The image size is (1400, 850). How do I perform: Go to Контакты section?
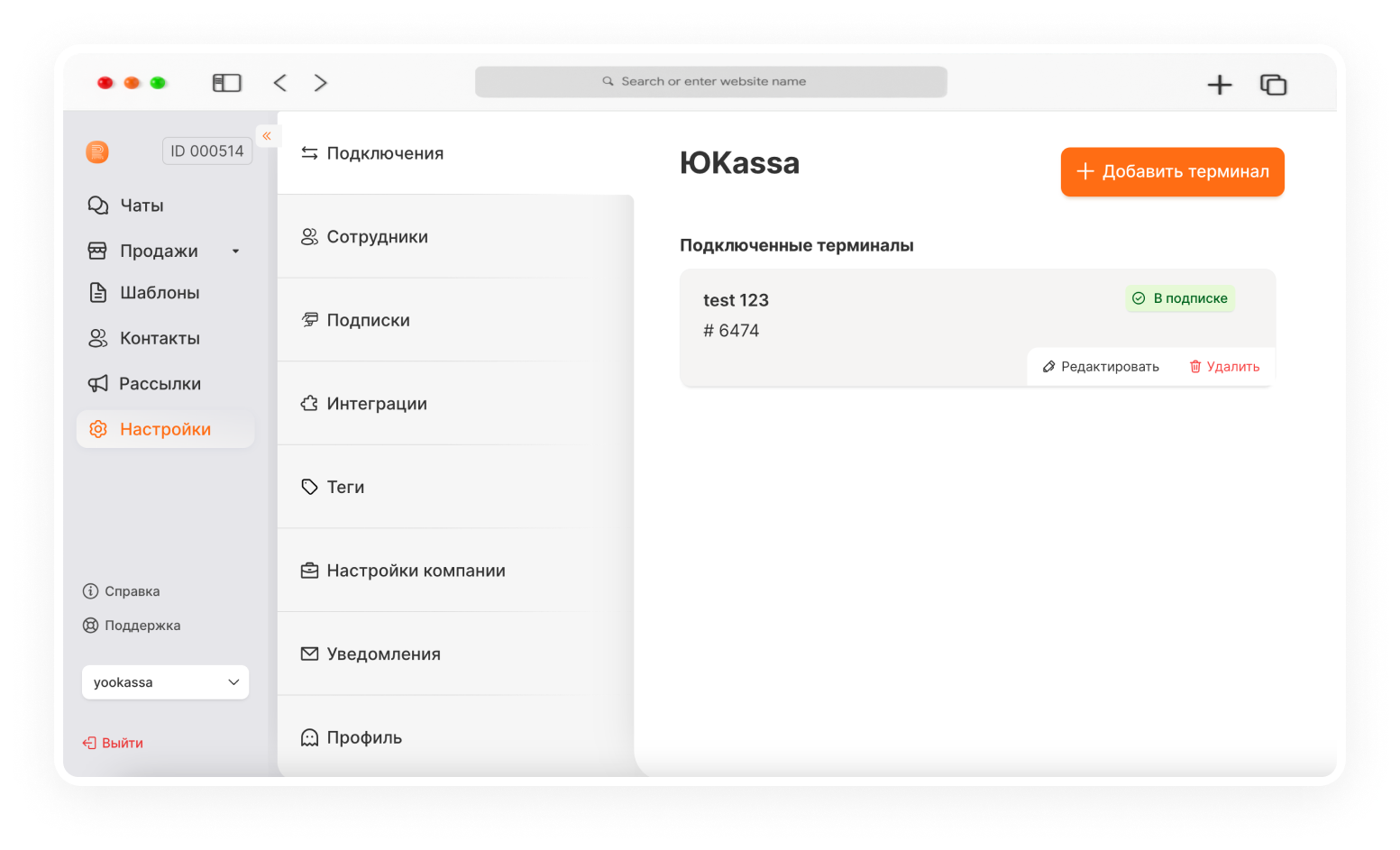(159, 339)
